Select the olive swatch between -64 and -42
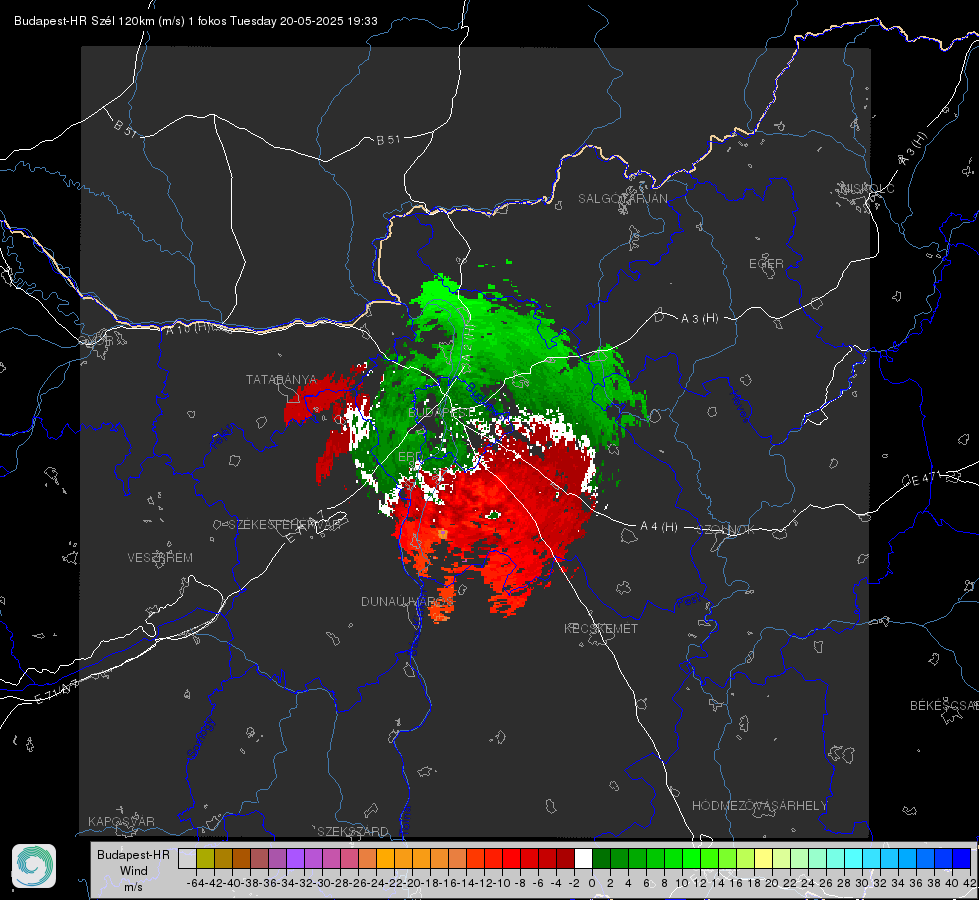This screenshot has height=900, width=979. (x=205, y=858)
